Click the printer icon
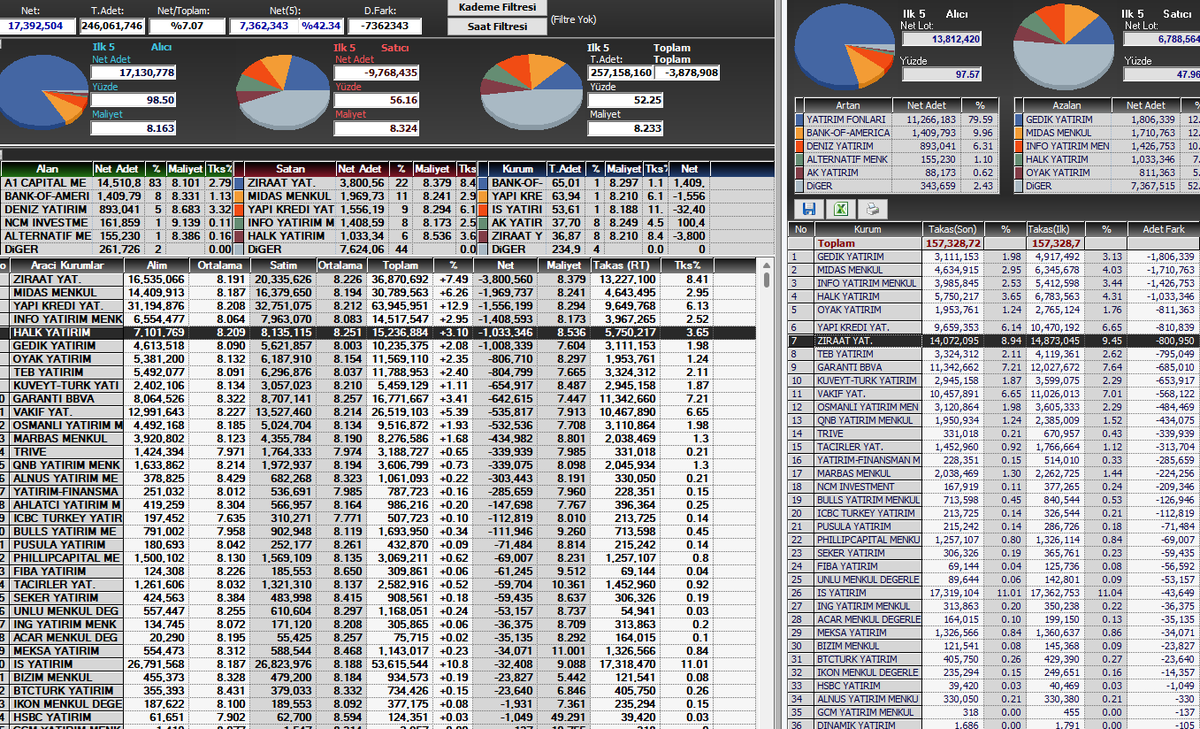 click(x=873, y=209)
